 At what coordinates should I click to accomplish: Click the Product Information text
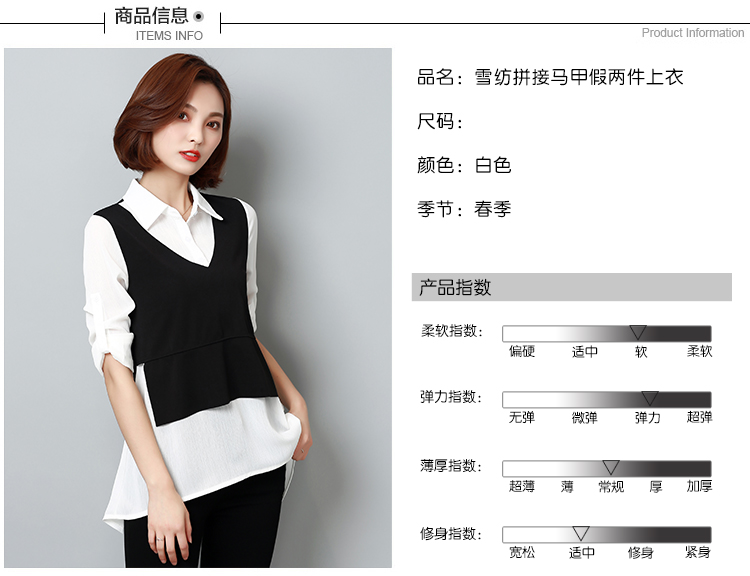(693, 33)
